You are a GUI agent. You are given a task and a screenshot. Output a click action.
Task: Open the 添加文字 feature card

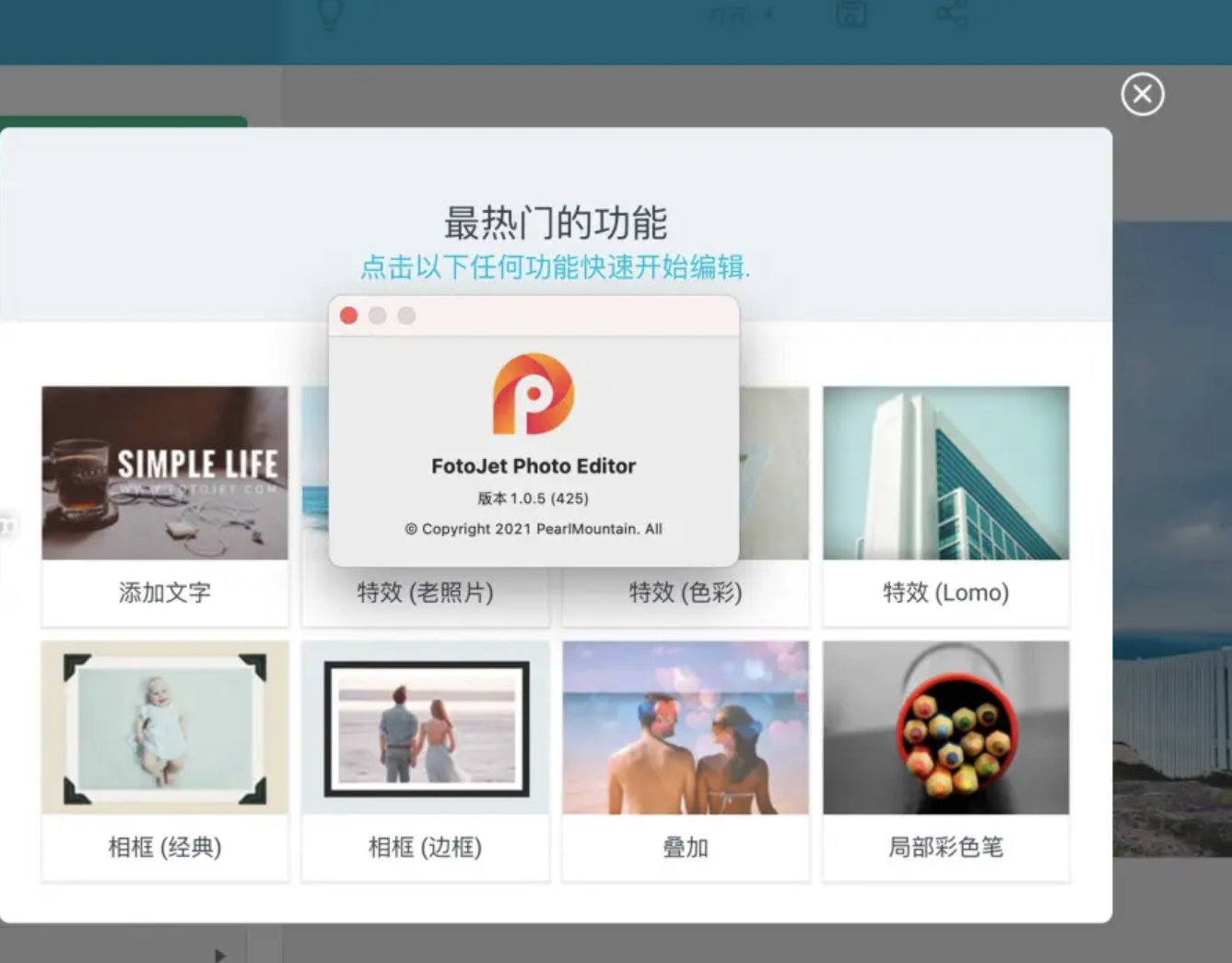(165, 506)
